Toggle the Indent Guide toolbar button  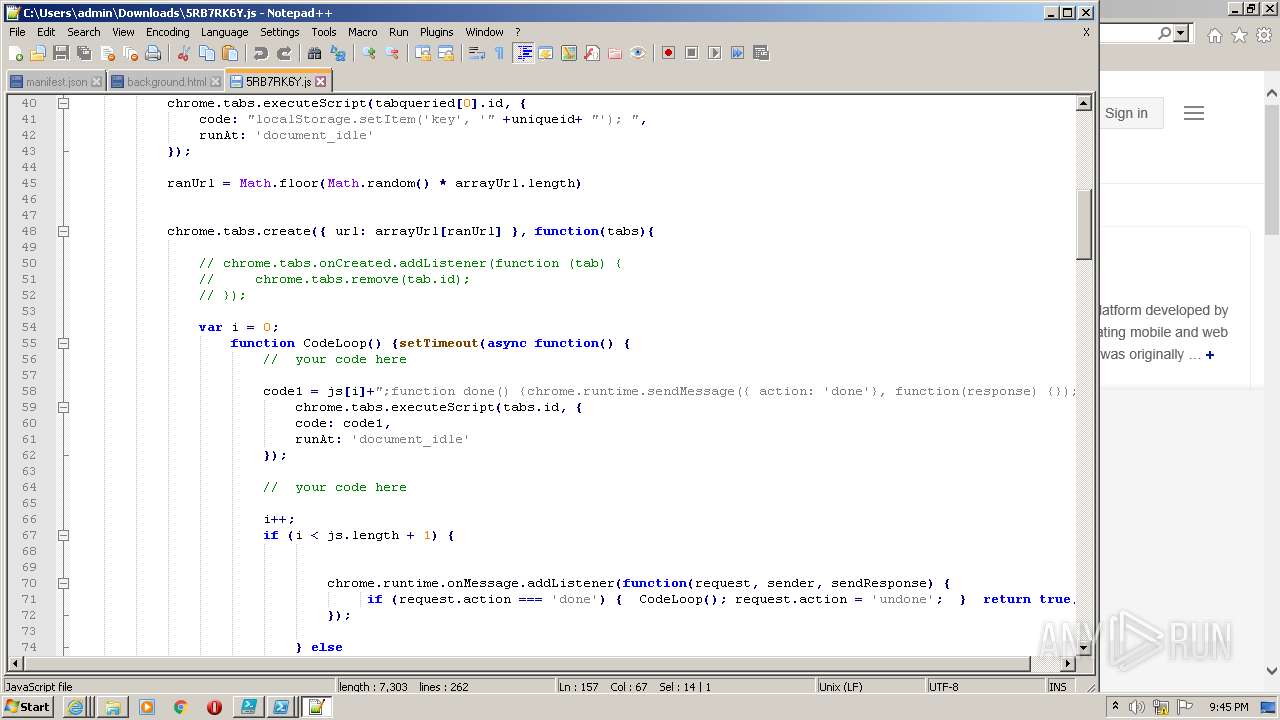523,53
